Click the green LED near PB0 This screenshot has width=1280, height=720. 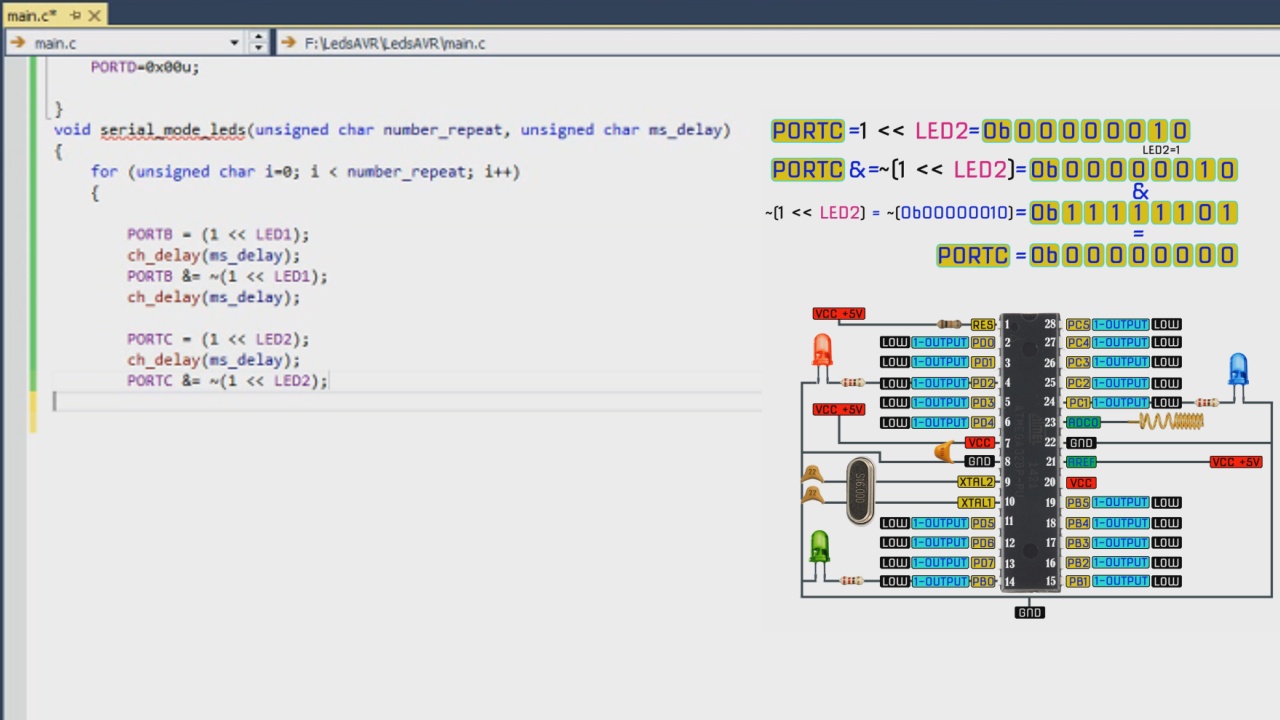pyautogui.click(x=819, y=547)
